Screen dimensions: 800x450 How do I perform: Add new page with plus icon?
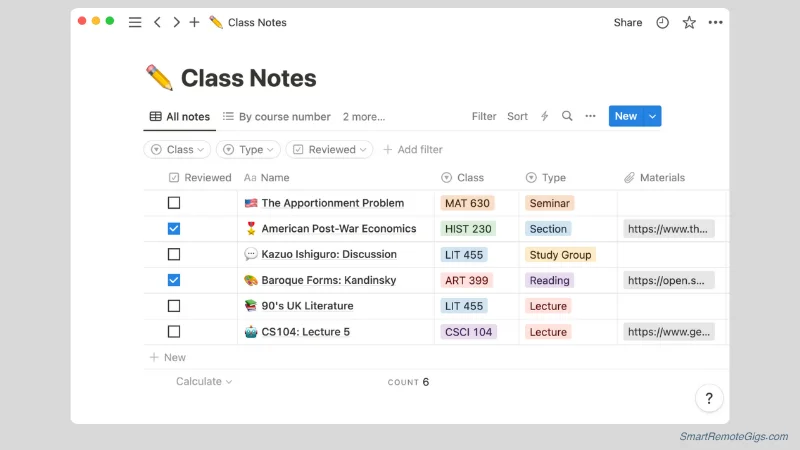194,22
